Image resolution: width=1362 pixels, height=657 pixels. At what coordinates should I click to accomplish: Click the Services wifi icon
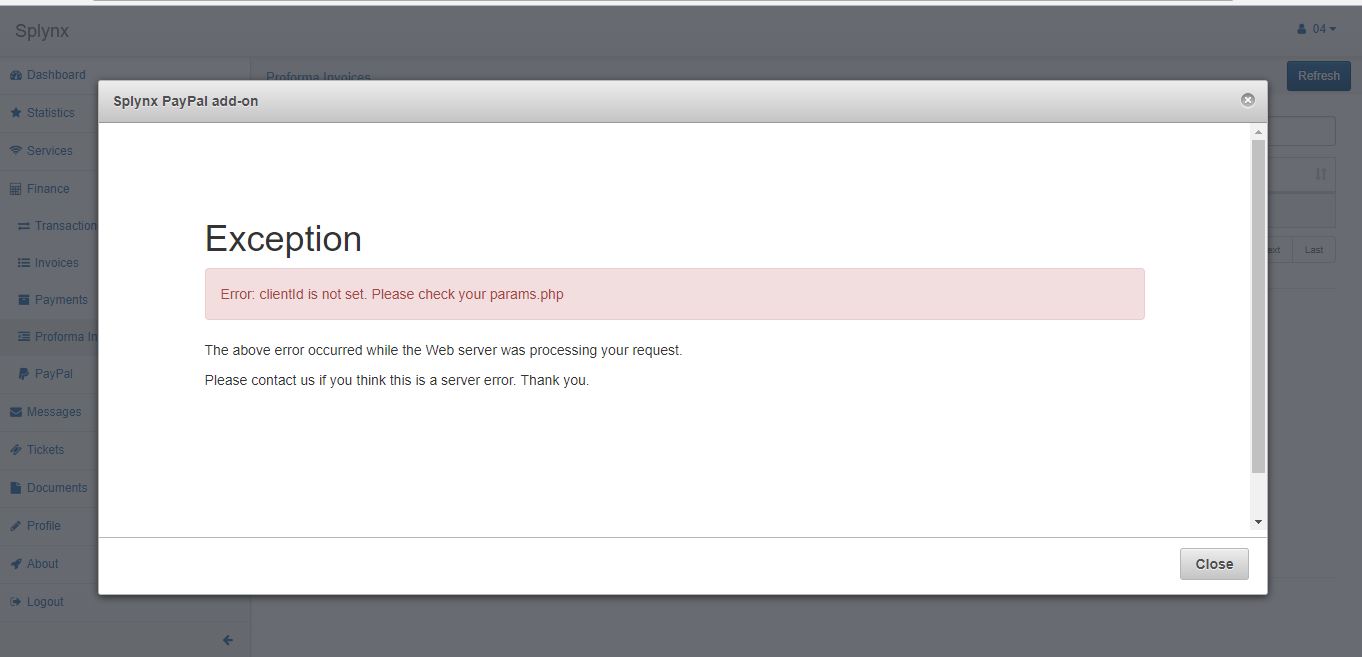coord(16,151)
